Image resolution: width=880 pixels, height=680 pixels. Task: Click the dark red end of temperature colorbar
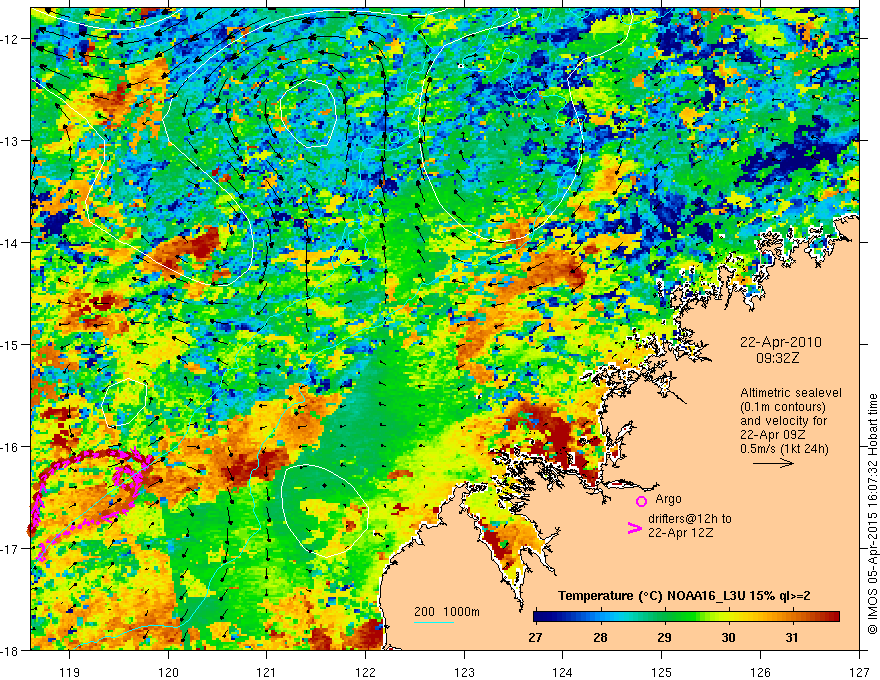tap(833, 617)
